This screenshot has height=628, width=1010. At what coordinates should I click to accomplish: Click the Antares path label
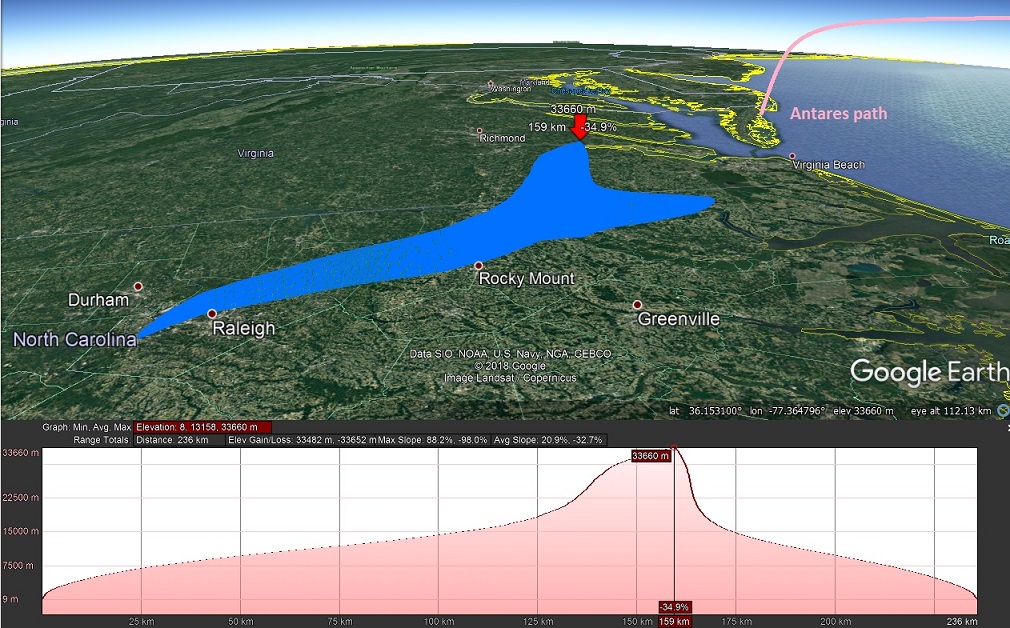click(838, 114)
